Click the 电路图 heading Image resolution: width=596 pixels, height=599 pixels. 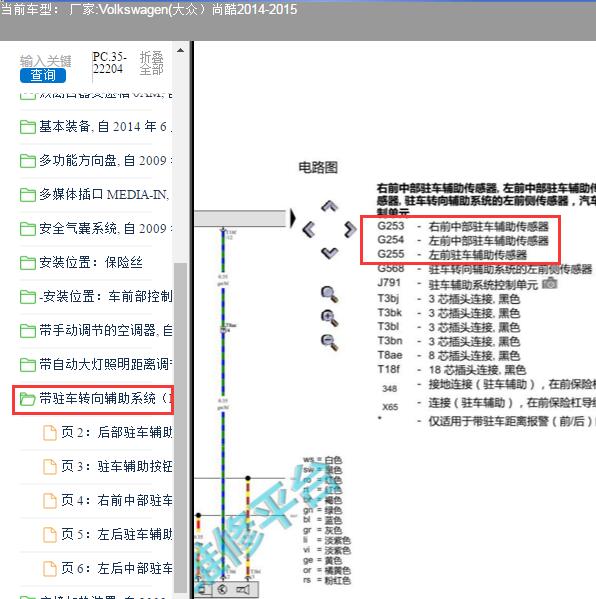point(318,168)
